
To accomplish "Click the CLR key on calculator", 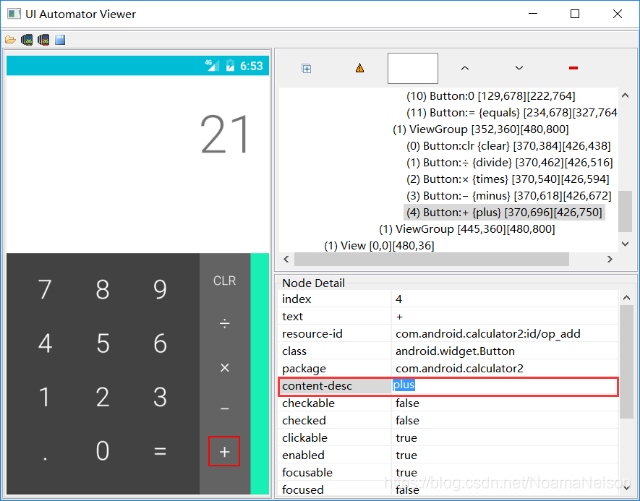I will pos(224,281).
